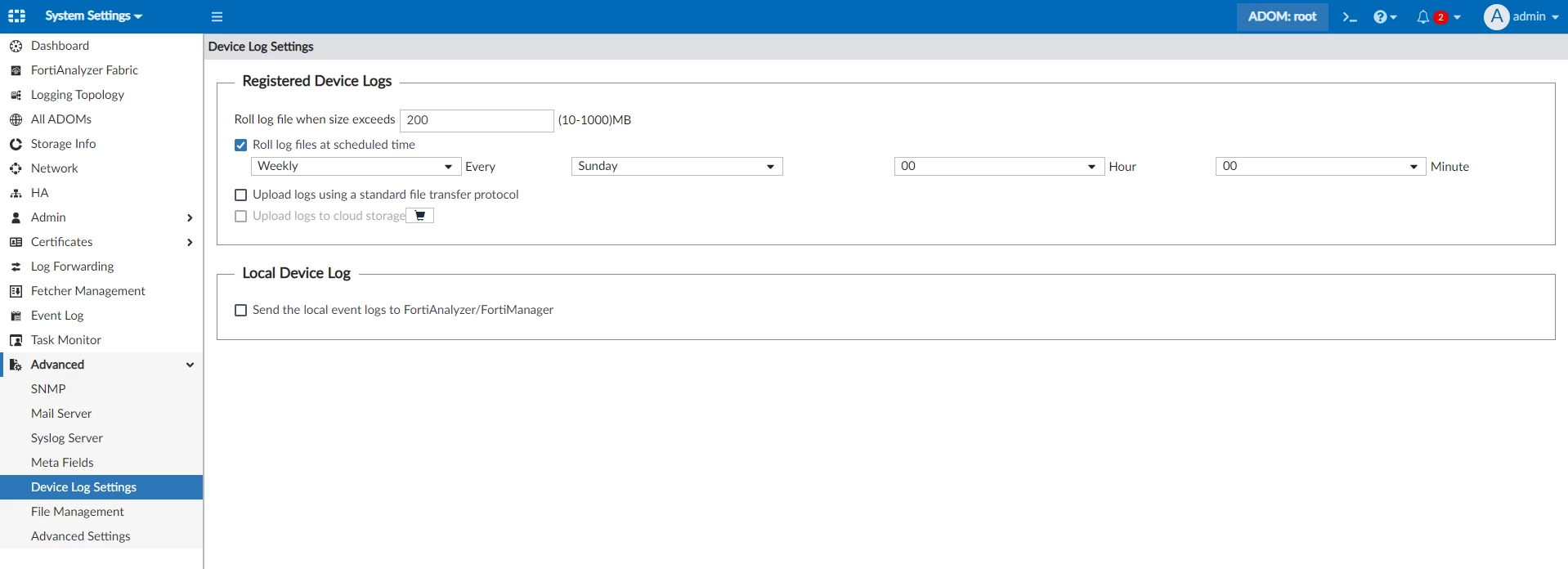
Task: Open Logging Topology page
Action: 78,95
